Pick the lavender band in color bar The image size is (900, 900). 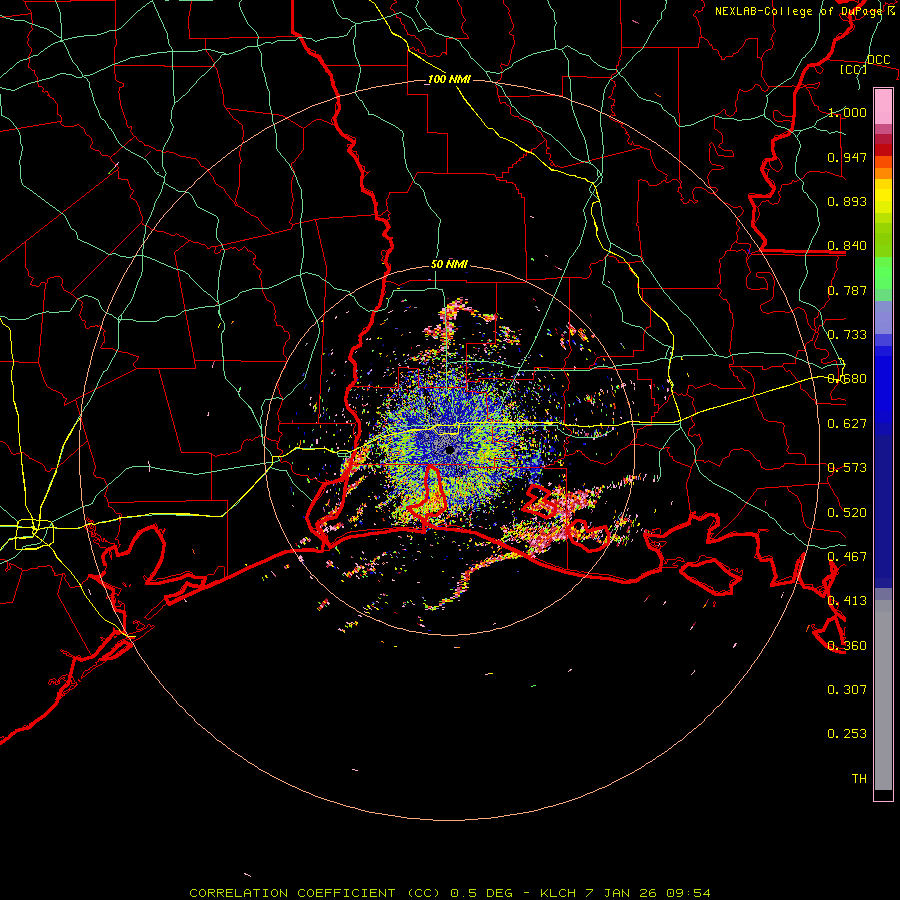[883, 317]
